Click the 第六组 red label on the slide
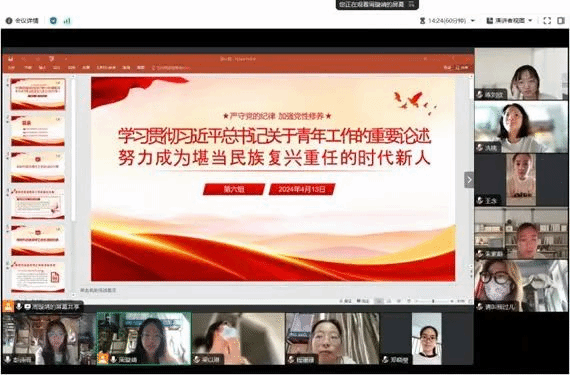Image resolution: width=570 pixels, height=375 pixels. tap(234, 189)
